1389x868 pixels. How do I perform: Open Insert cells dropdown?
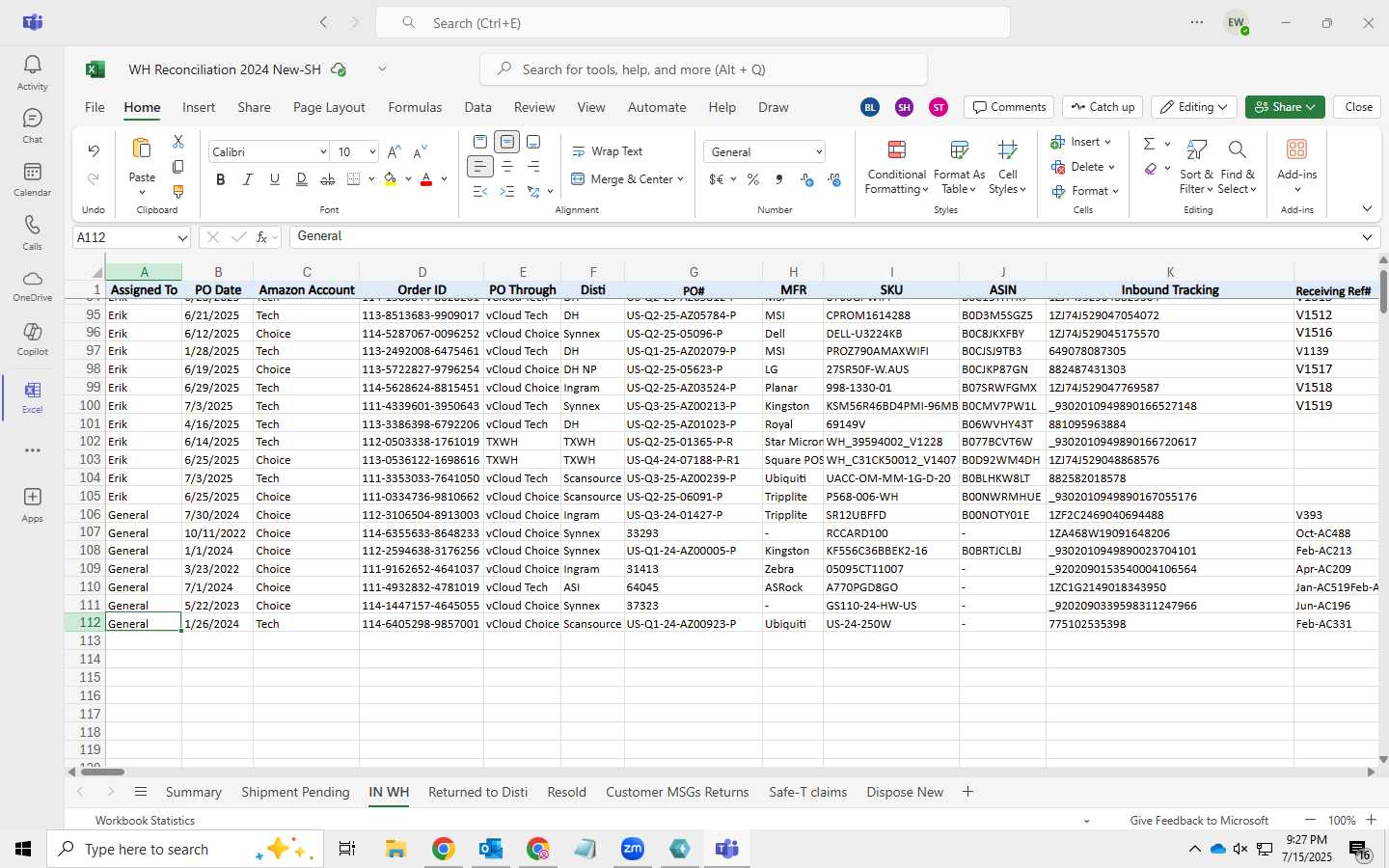[x=1081, y=142]
